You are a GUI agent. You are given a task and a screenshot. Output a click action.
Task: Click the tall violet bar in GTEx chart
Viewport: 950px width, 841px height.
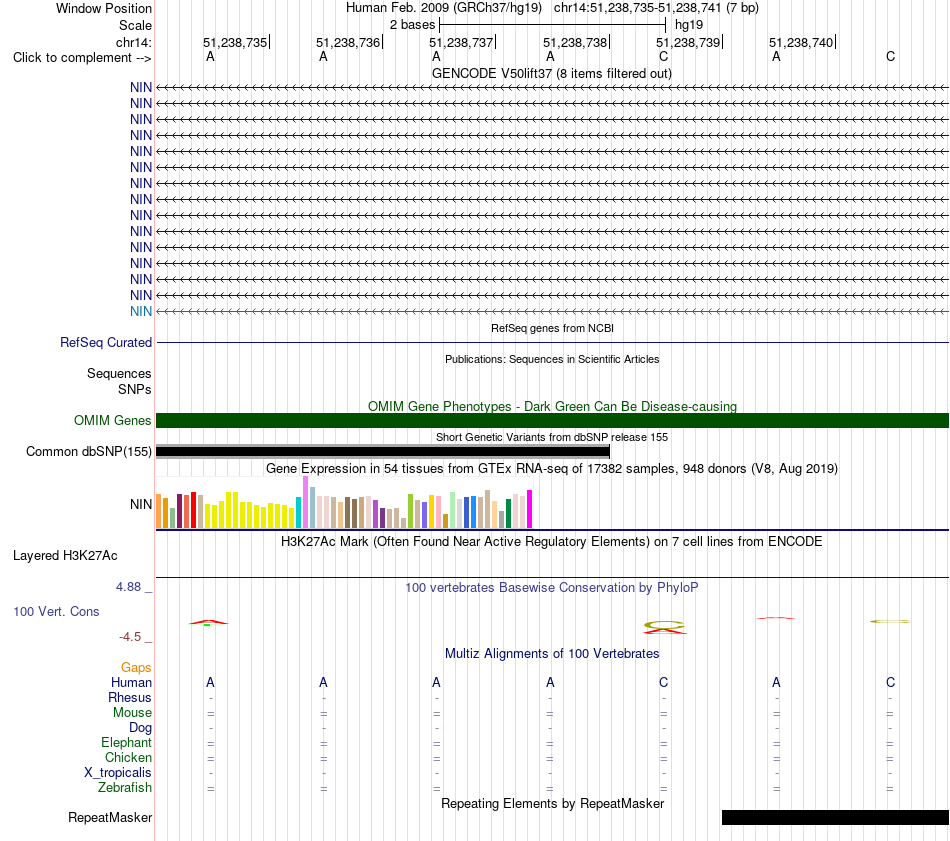(x=305, y=502)
